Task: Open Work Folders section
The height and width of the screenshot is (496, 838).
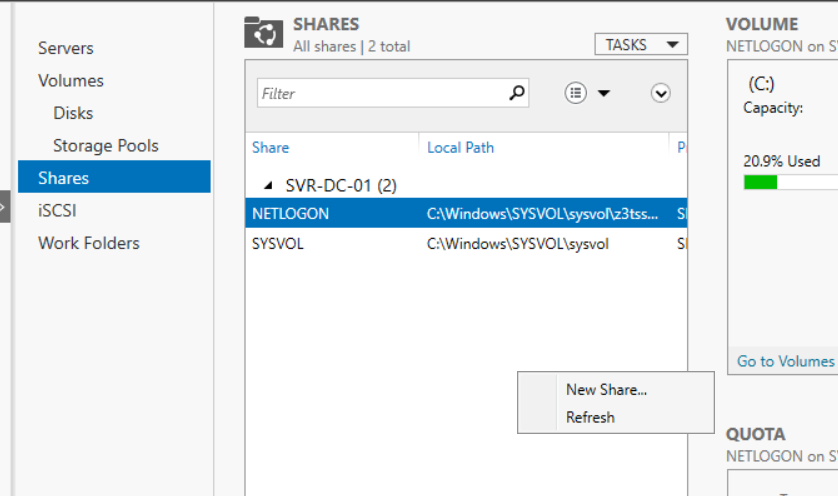Action: pyautogui.click(x=89, y=243)
